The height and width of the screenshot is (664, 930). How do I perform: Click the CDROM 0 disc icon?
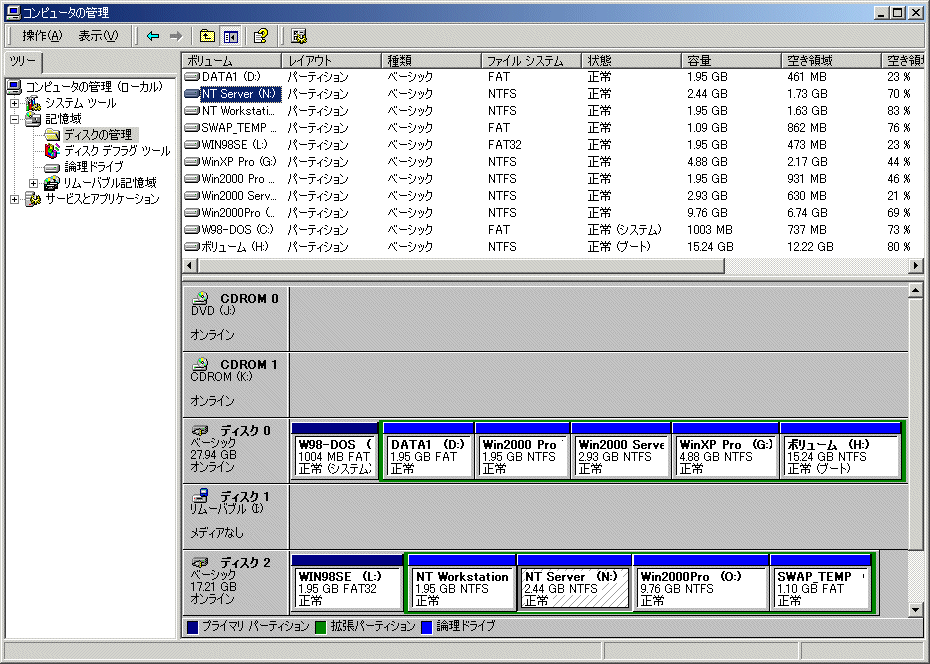pyautogui.click(x=200, y=298)
